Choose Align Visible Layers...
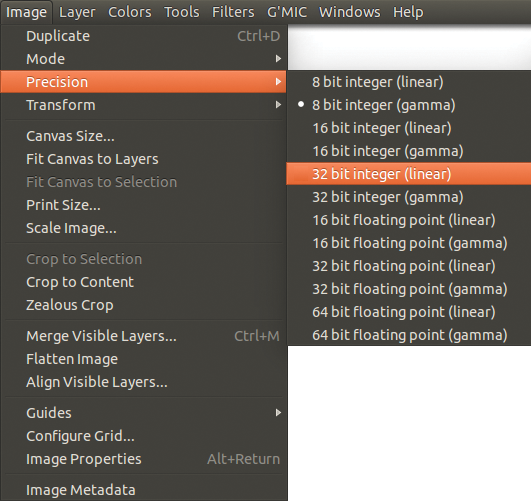 pyautogui.click(x=144, y=382)
